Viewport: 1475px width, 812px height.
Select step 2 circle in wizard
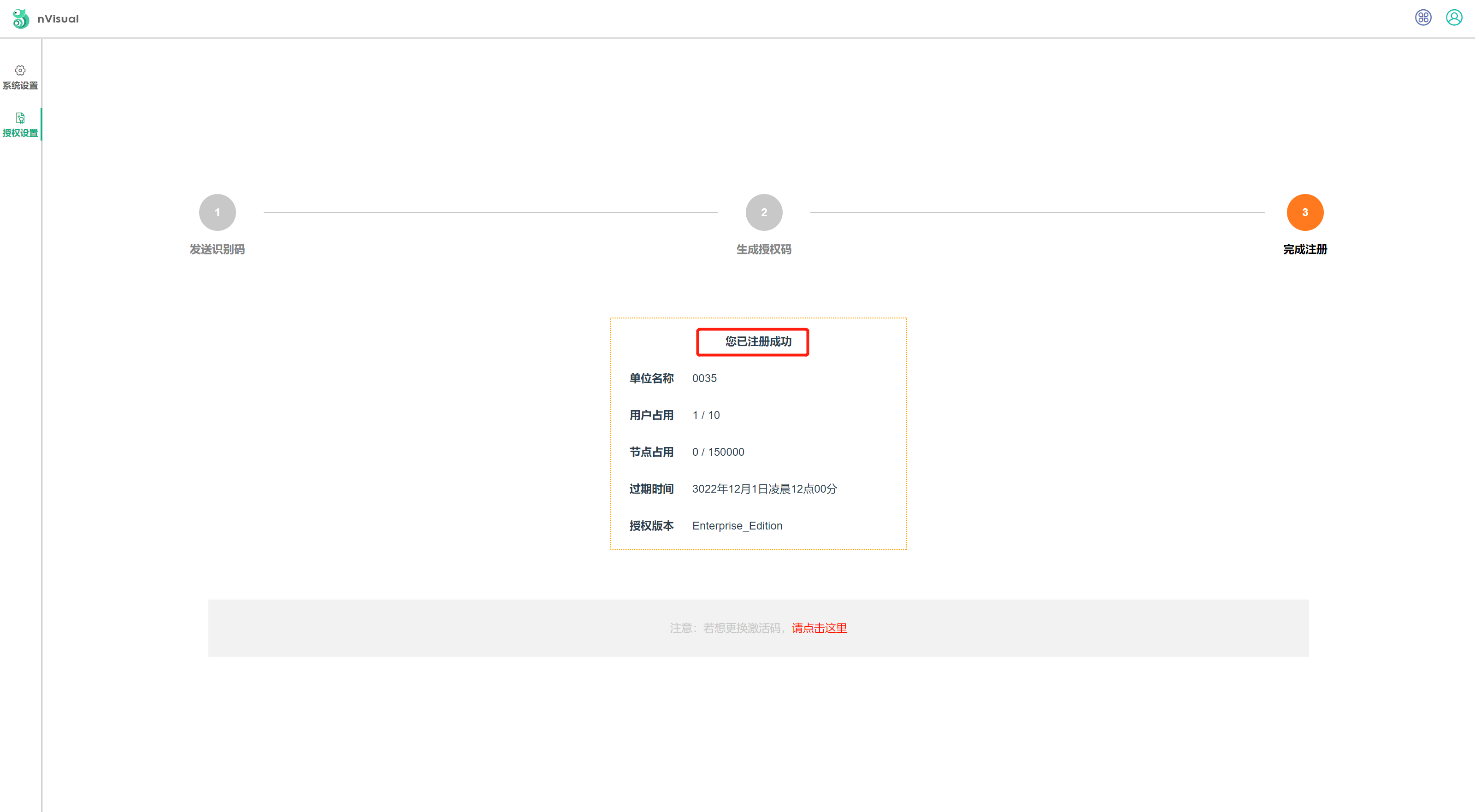[x=763, y=212]
